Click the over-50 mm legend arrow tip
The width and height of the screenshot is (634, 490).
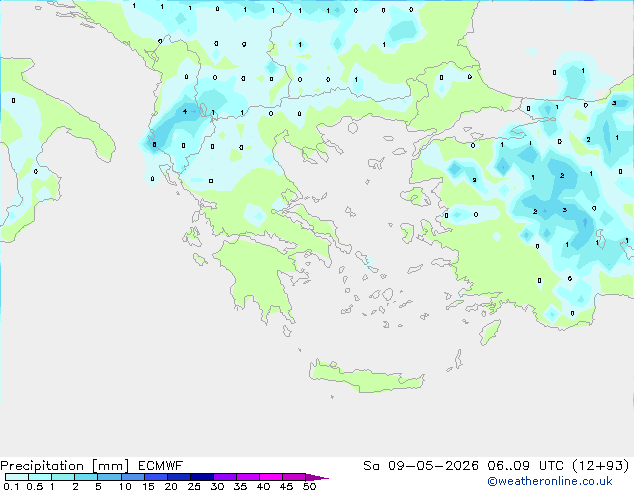[317, 477]
